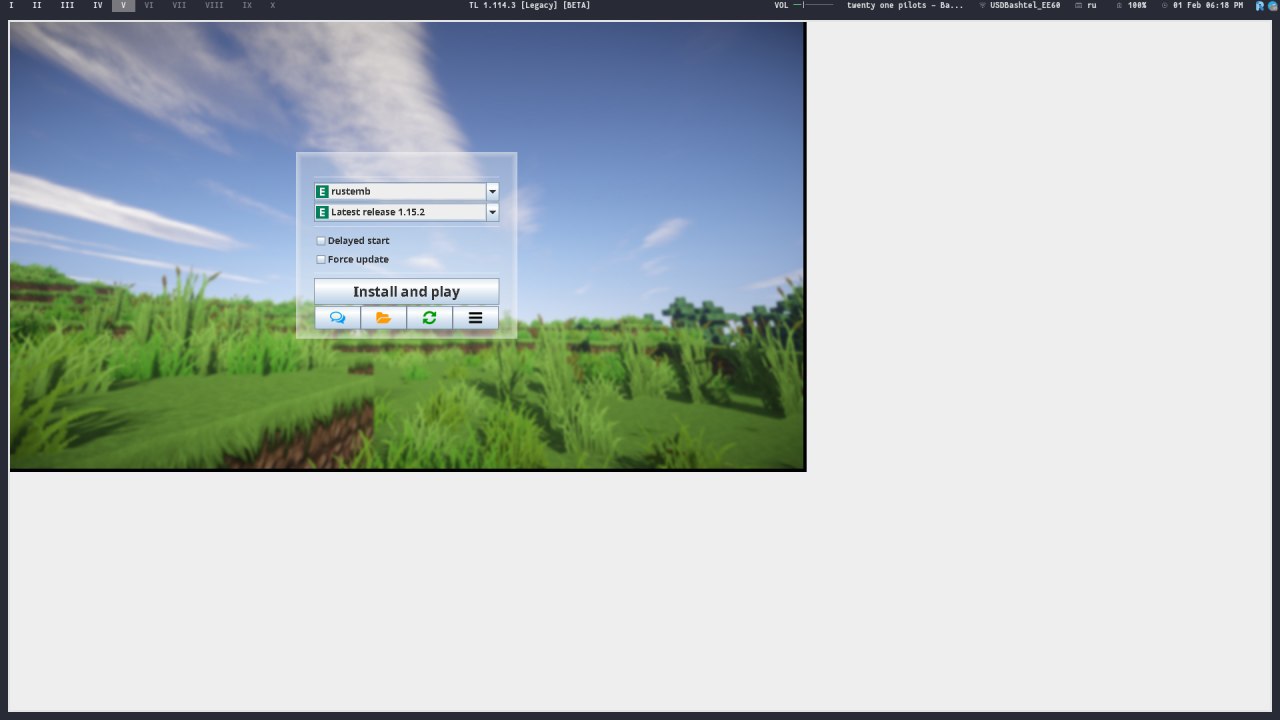The image size is (1280, 720).
Task: Switch to workspace IV
Action: pyautogui.click(x=98, y=5)
